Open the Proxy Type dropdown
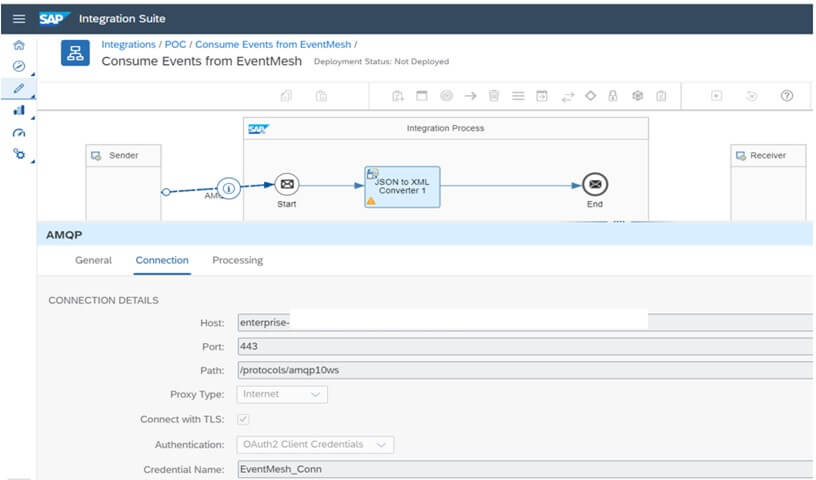This screenshot has width=816, height=480. click(282, 394)
